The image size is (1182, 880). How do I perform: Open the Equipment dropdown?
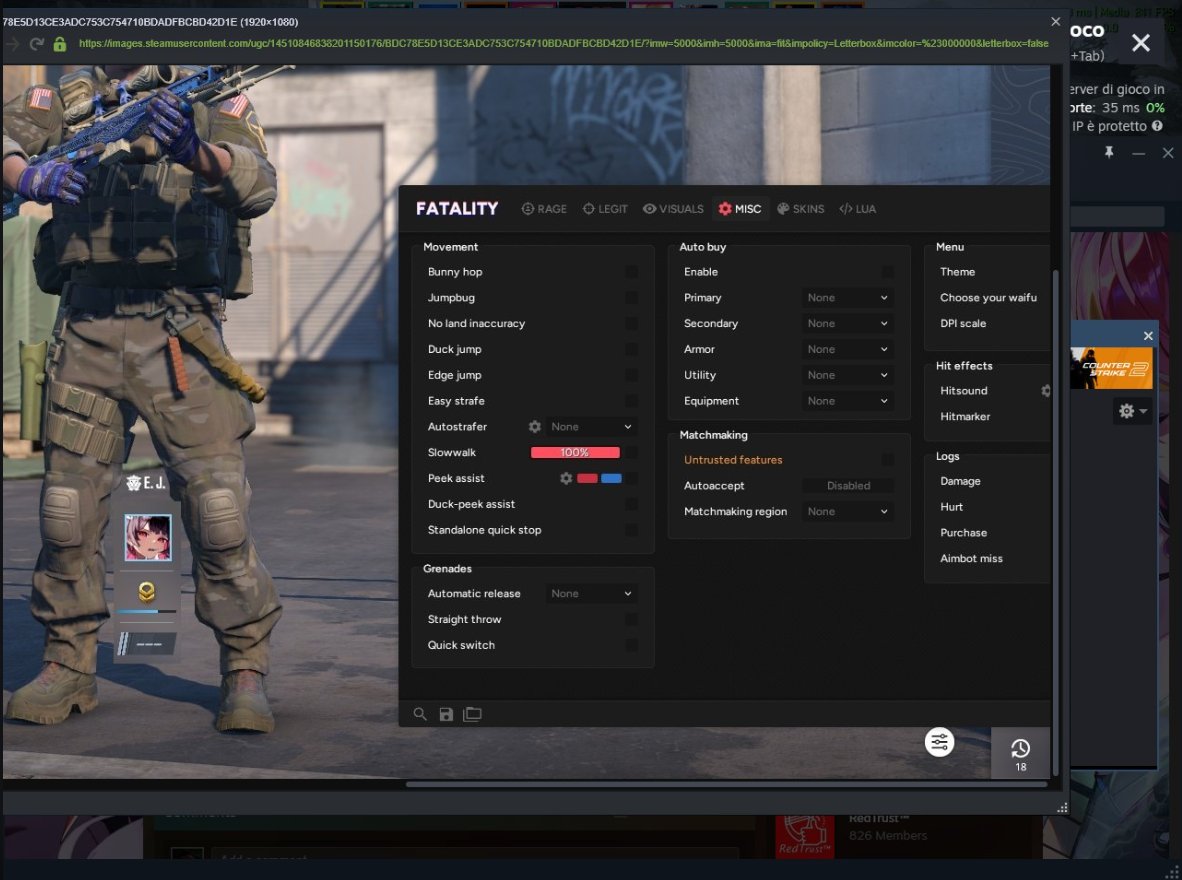coord(848,401)
